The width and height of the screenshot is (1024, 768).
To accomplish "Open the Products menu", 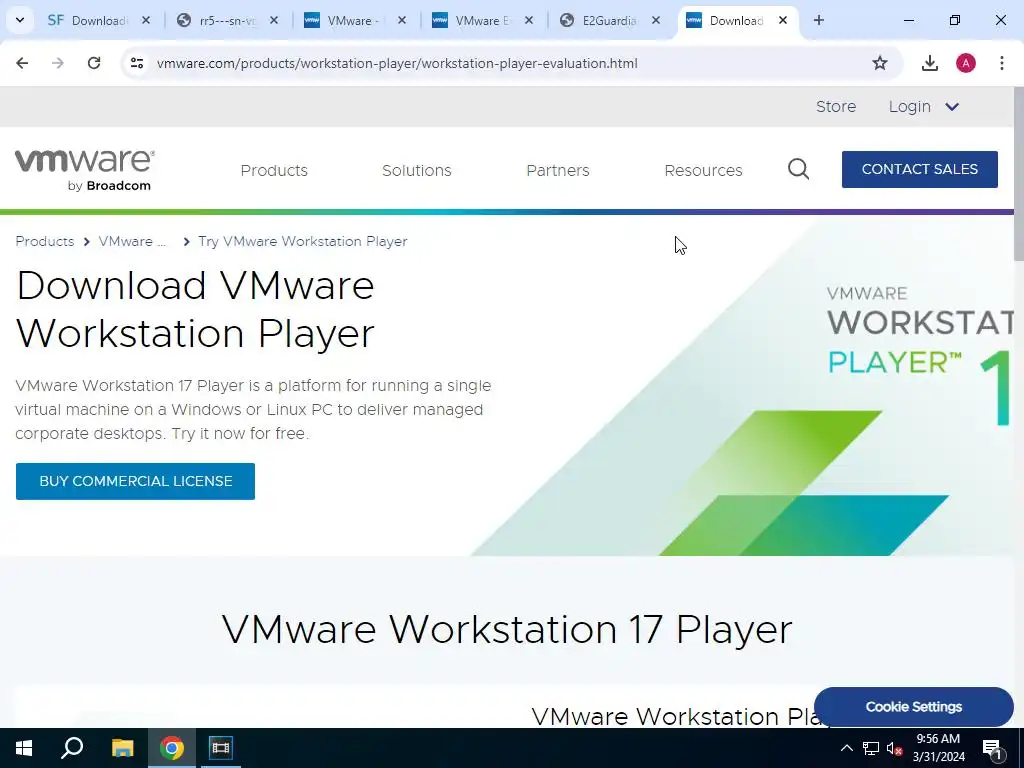I will (x=274, y=170).
